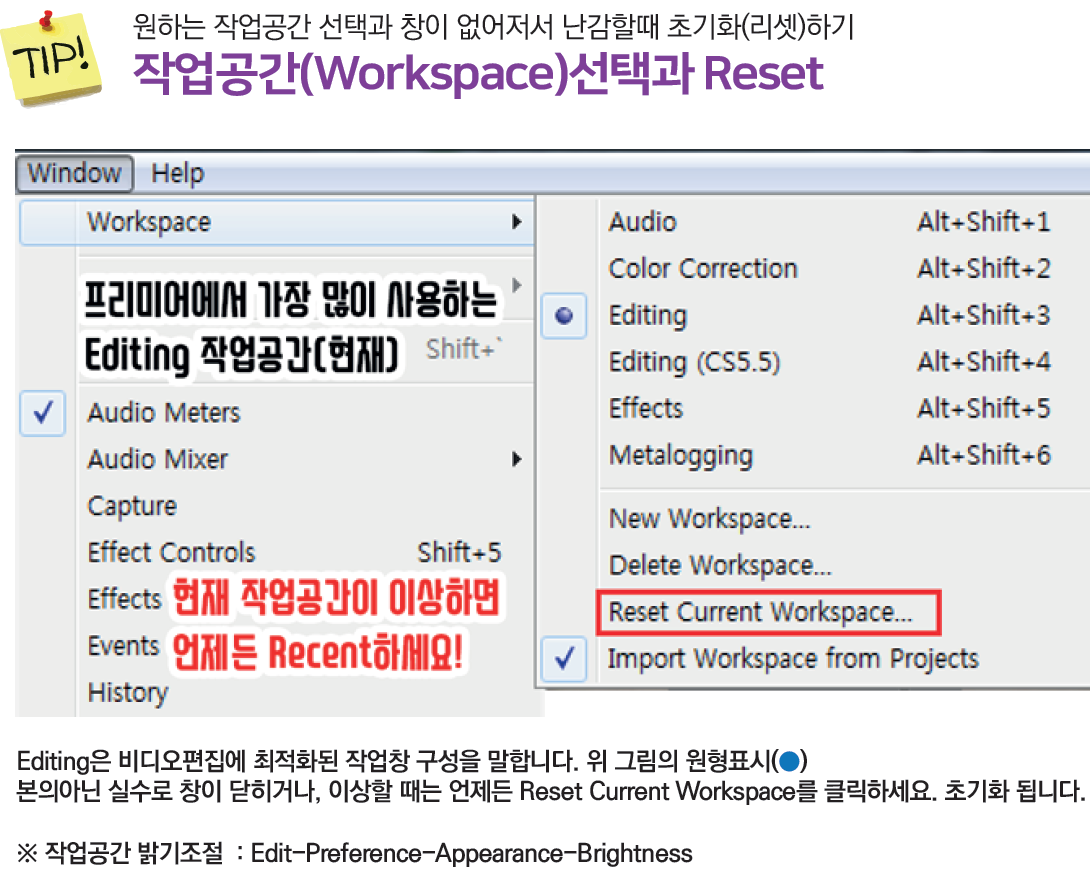The height and width of the screenshot is (878, 1090).
Task: Select Effect Controls in the menu
Action: point(172,553)
